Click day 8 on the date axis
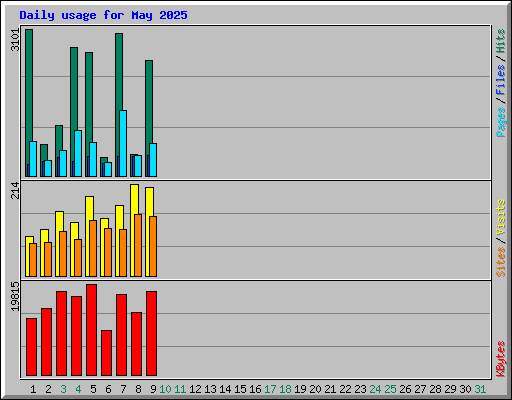 (138, 389)
